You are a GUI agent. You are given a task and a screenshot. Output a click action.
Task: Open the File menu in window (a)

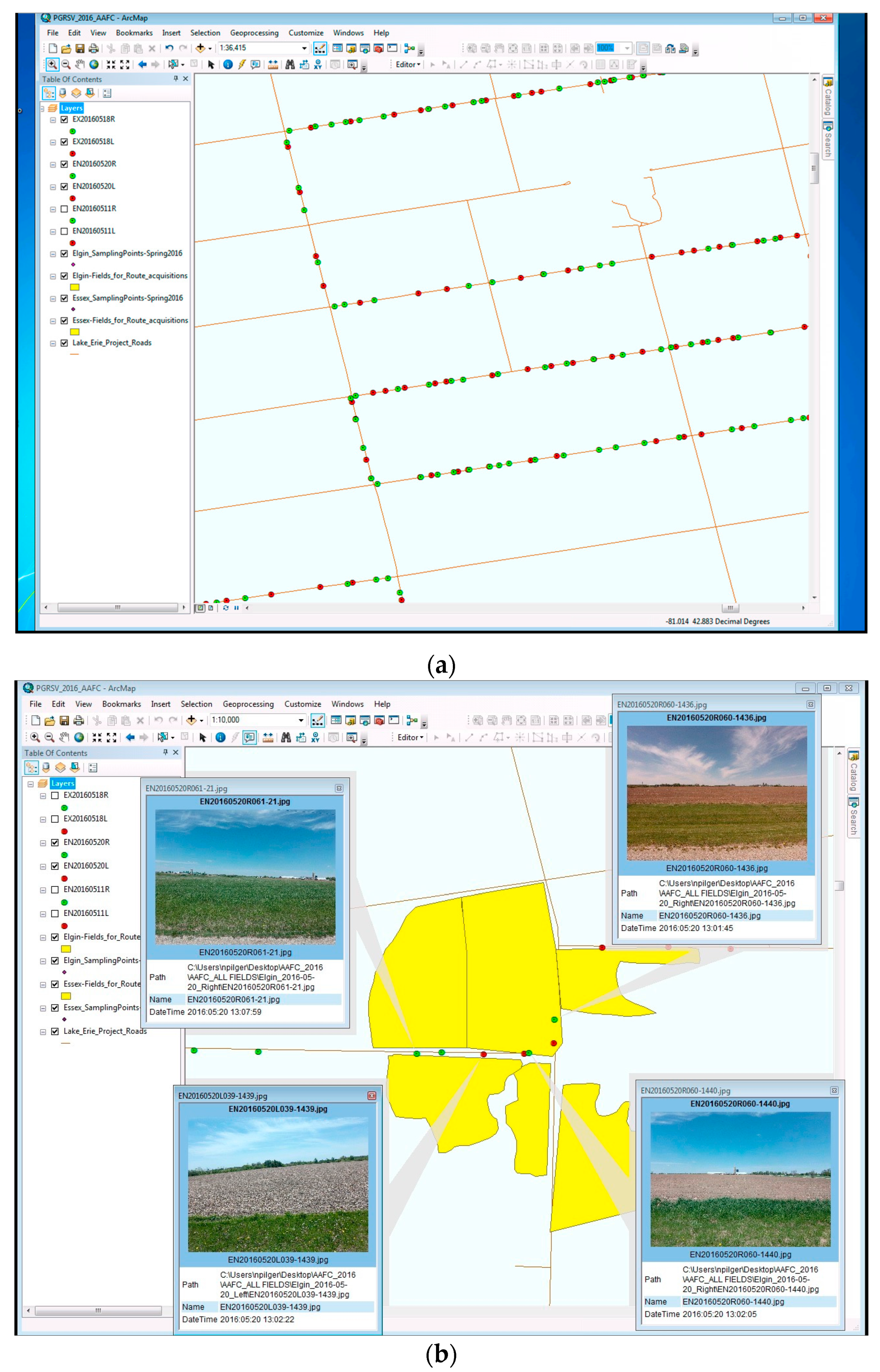(52, 33)
